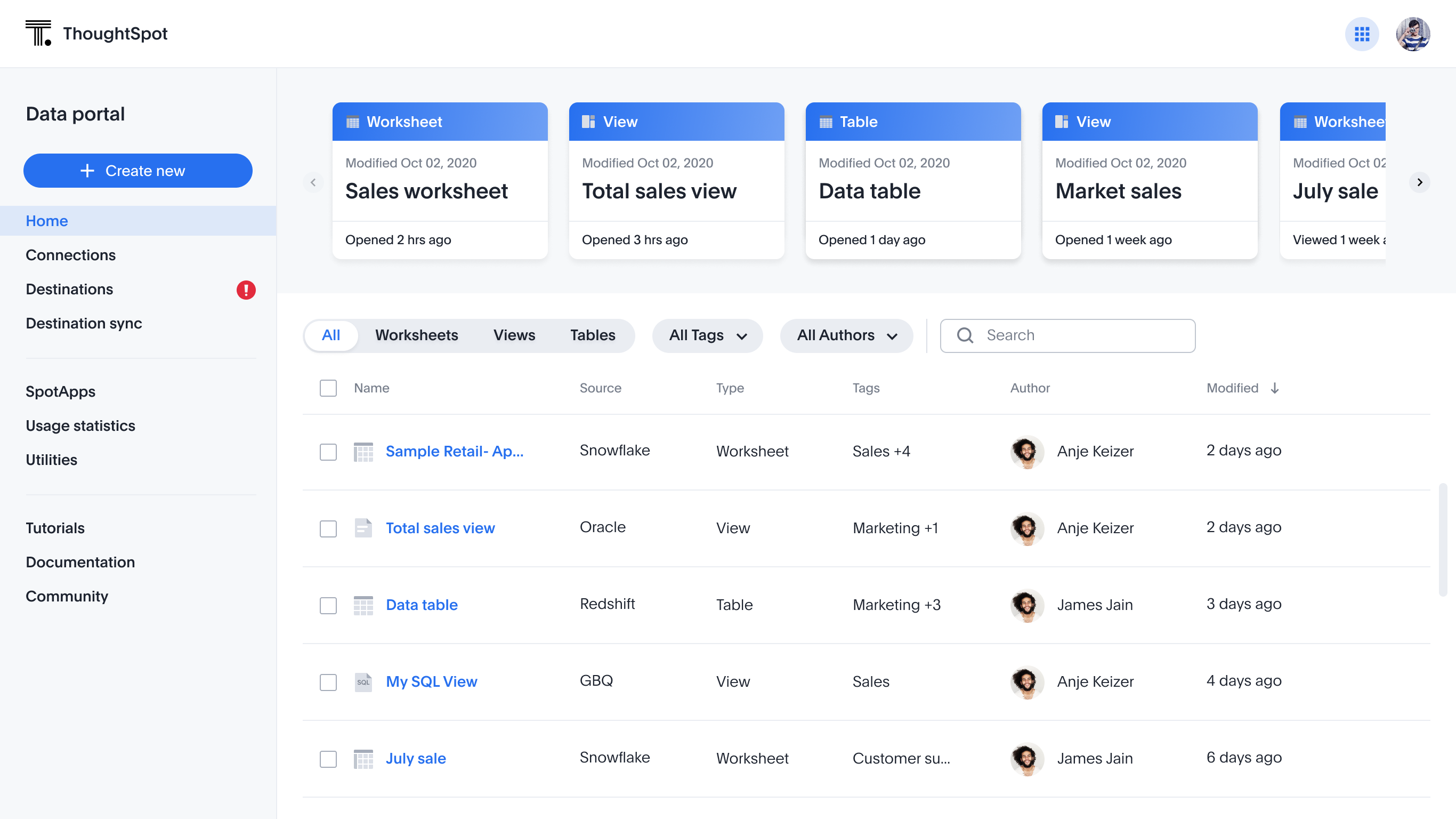This screenshot has height=819, width=1456.
Task: Click 'Redshift' source cell
Action: pyautogui.click(x=607, y=604)
